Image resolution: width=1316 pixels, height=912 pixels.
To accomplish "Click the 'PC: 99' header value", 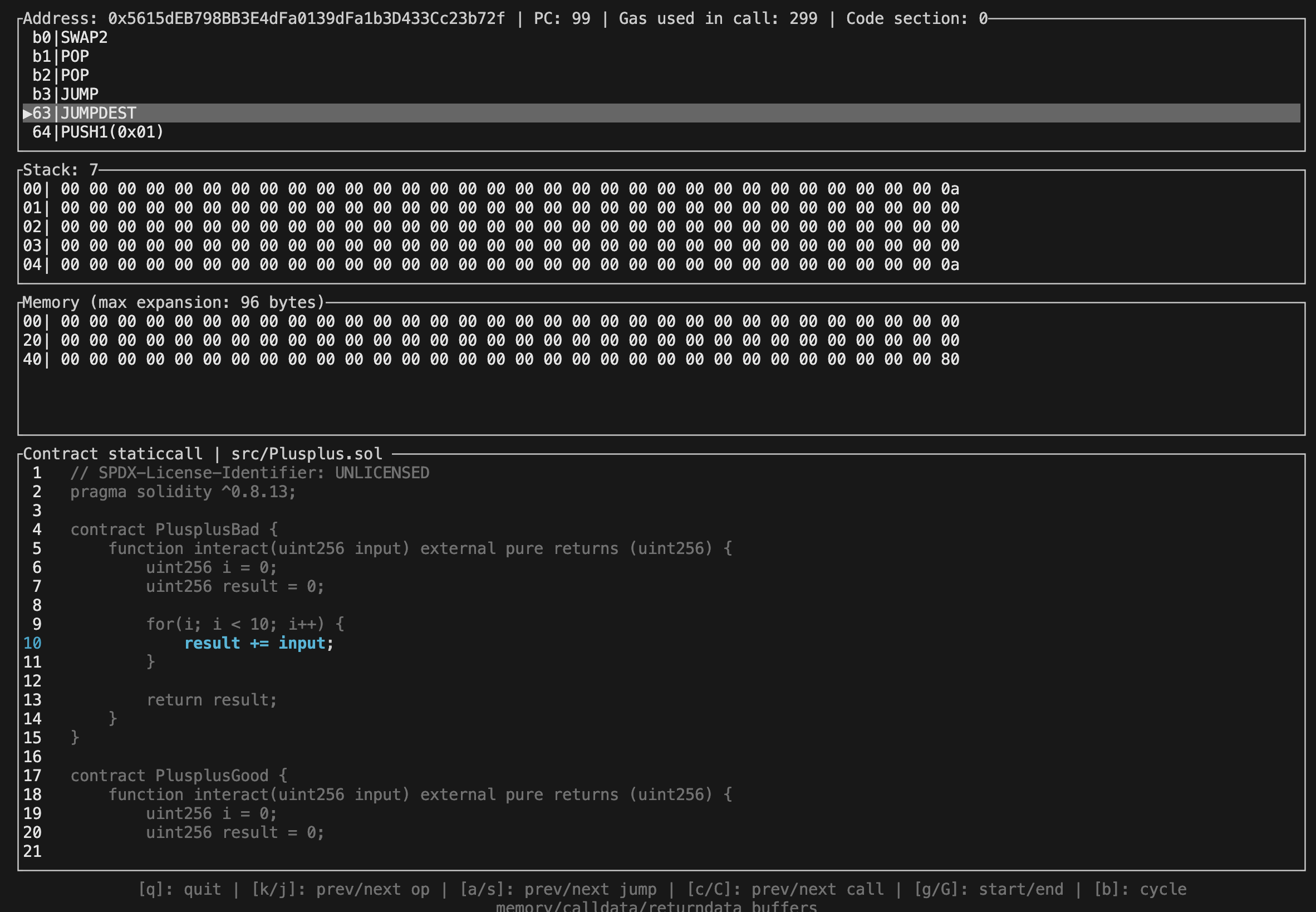I will tap(562, 19).
